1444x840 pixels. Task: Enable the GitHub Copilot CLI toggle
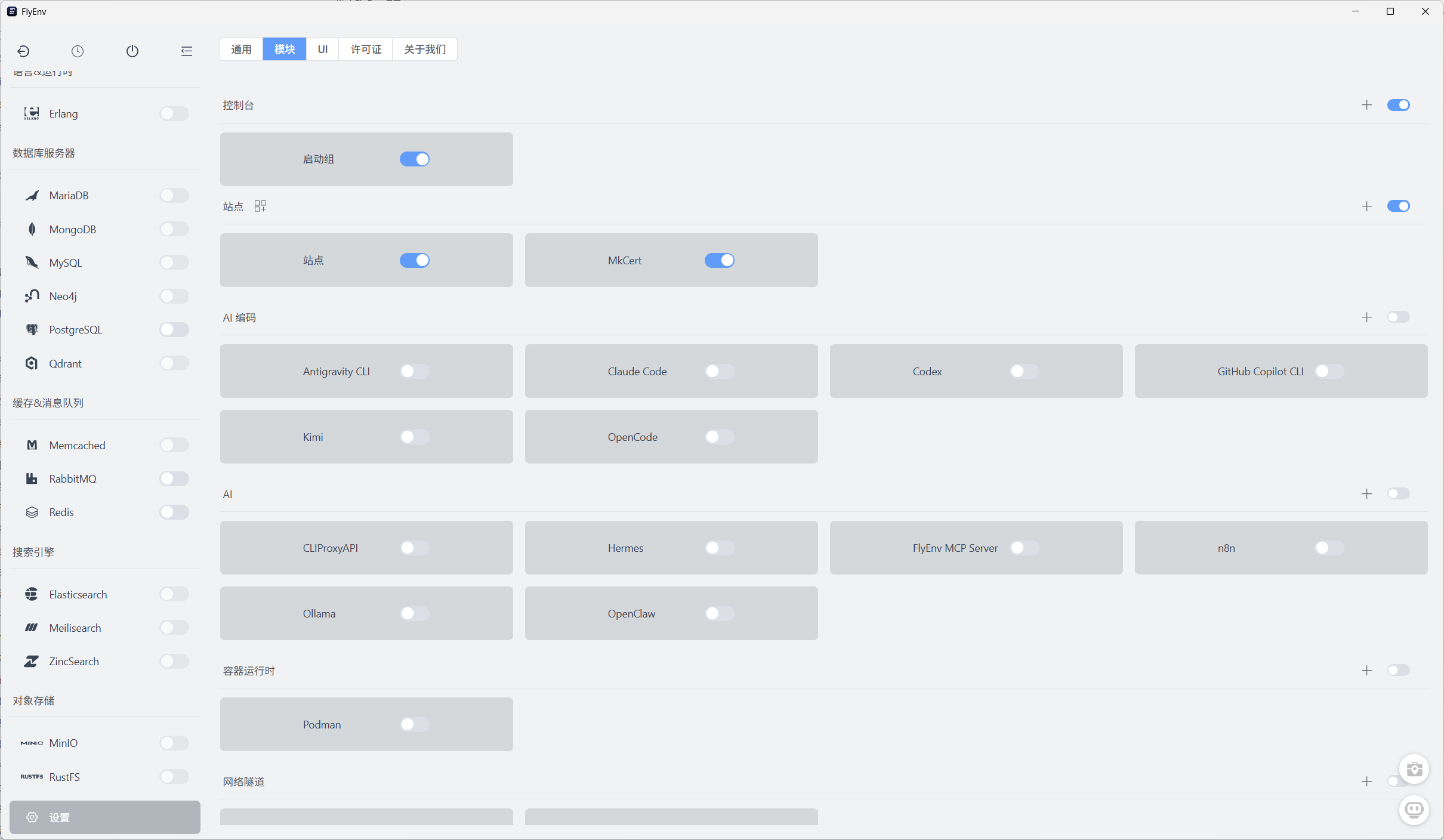click(1329, 371)
